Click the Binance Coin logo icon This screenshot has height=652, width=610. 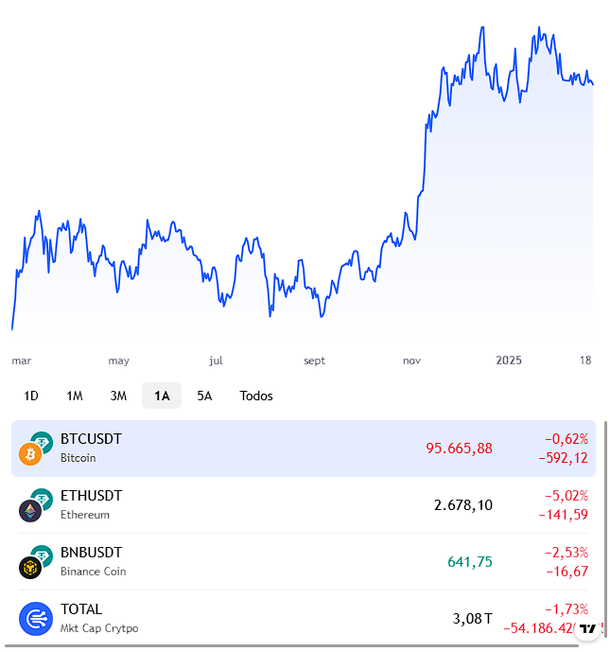pyautogui.click(x=30, y=567)
